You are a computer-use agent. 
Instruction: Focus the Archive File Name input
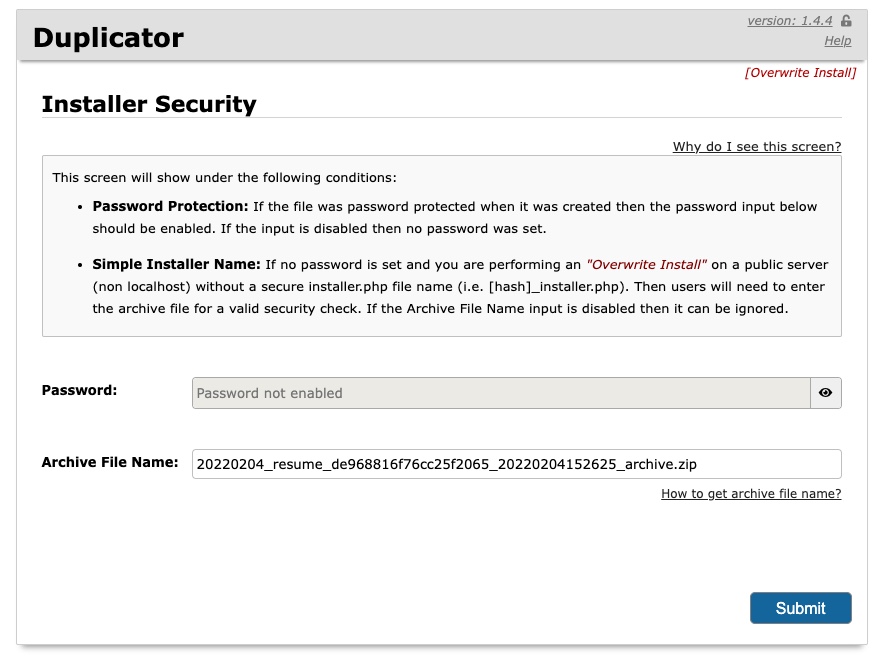[x=516, y=464]
